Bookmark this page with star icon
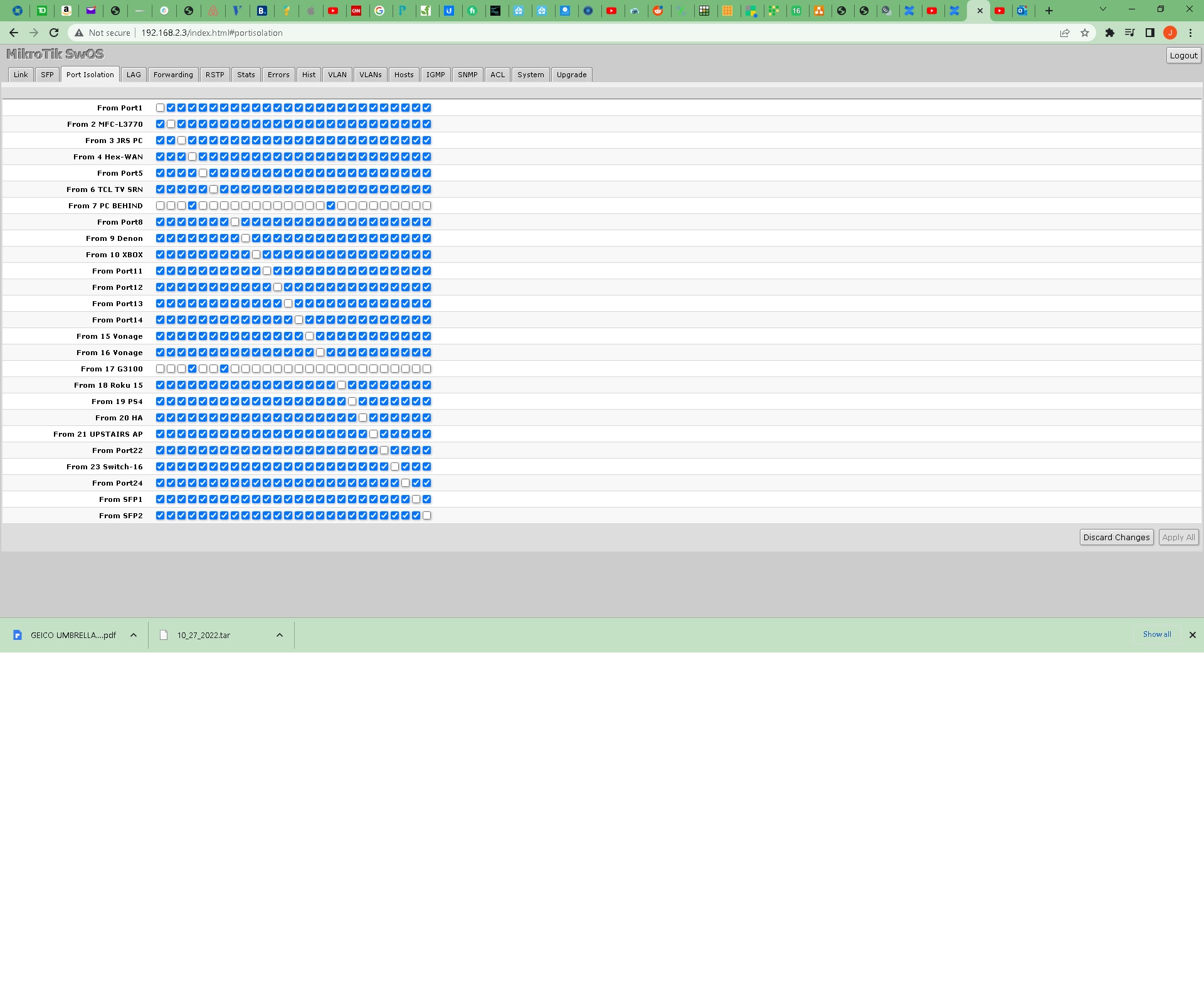 (x=1085, y=33)
